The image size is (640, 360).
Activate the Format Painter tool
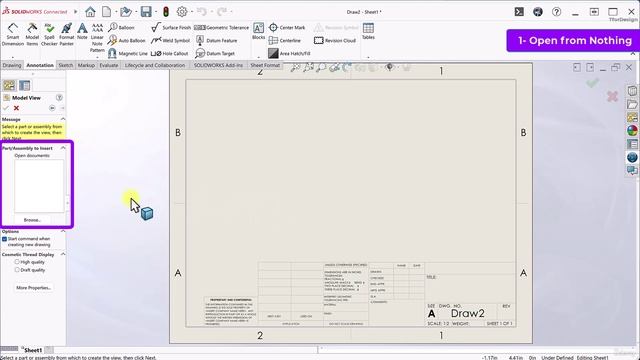(x=67, y=34)
